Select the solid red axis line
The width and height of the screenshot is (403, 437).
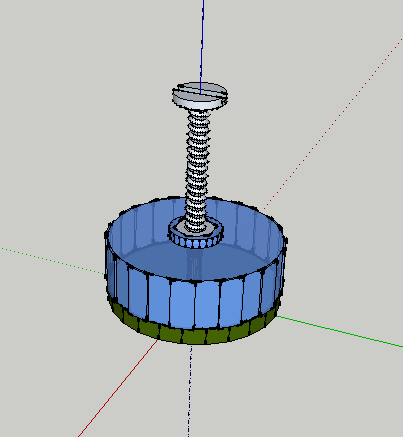tap(118, 388)
